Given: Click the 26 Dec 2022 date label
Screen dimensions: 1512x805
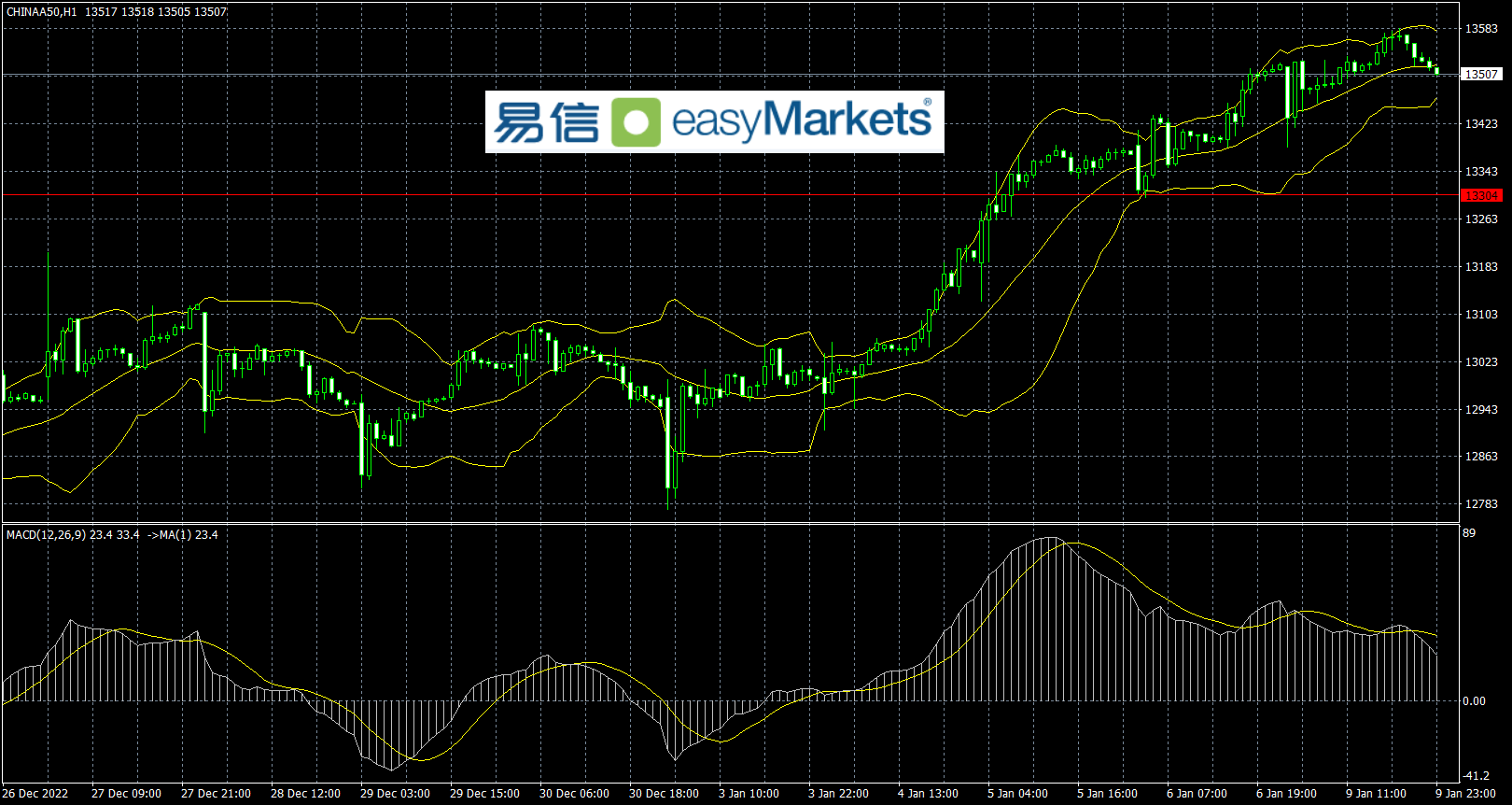Looking at the screenshot, I should (35, 794).
